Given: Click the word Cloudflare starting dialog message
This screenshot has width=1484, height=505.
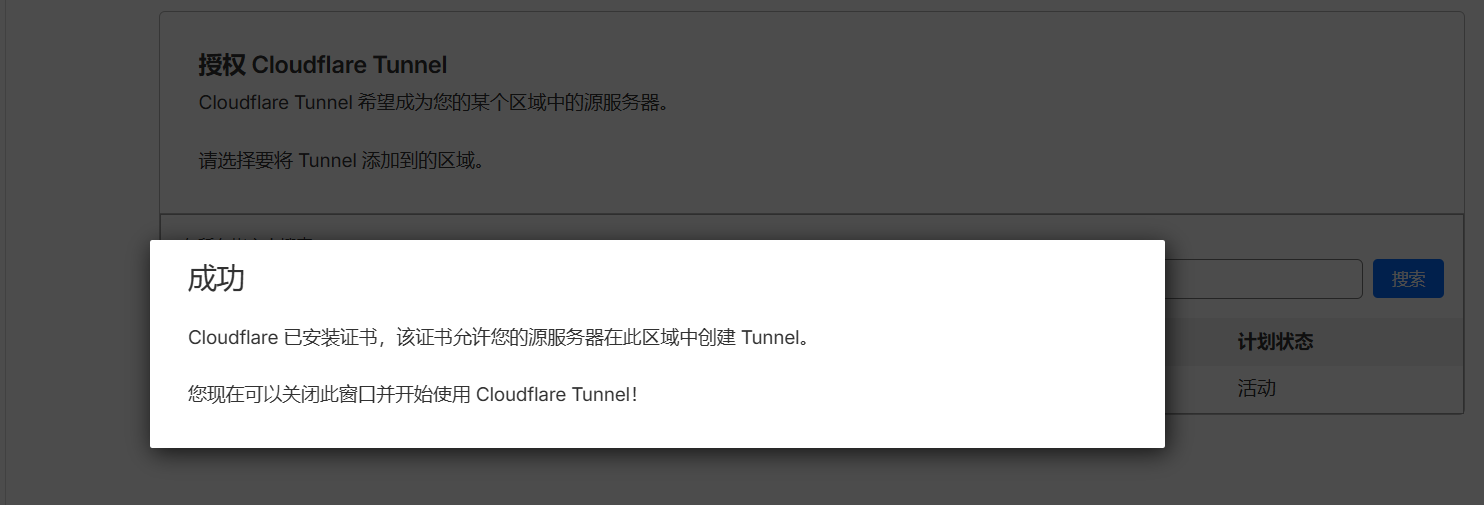Looking at the screenshot, I should click(232, 338).
